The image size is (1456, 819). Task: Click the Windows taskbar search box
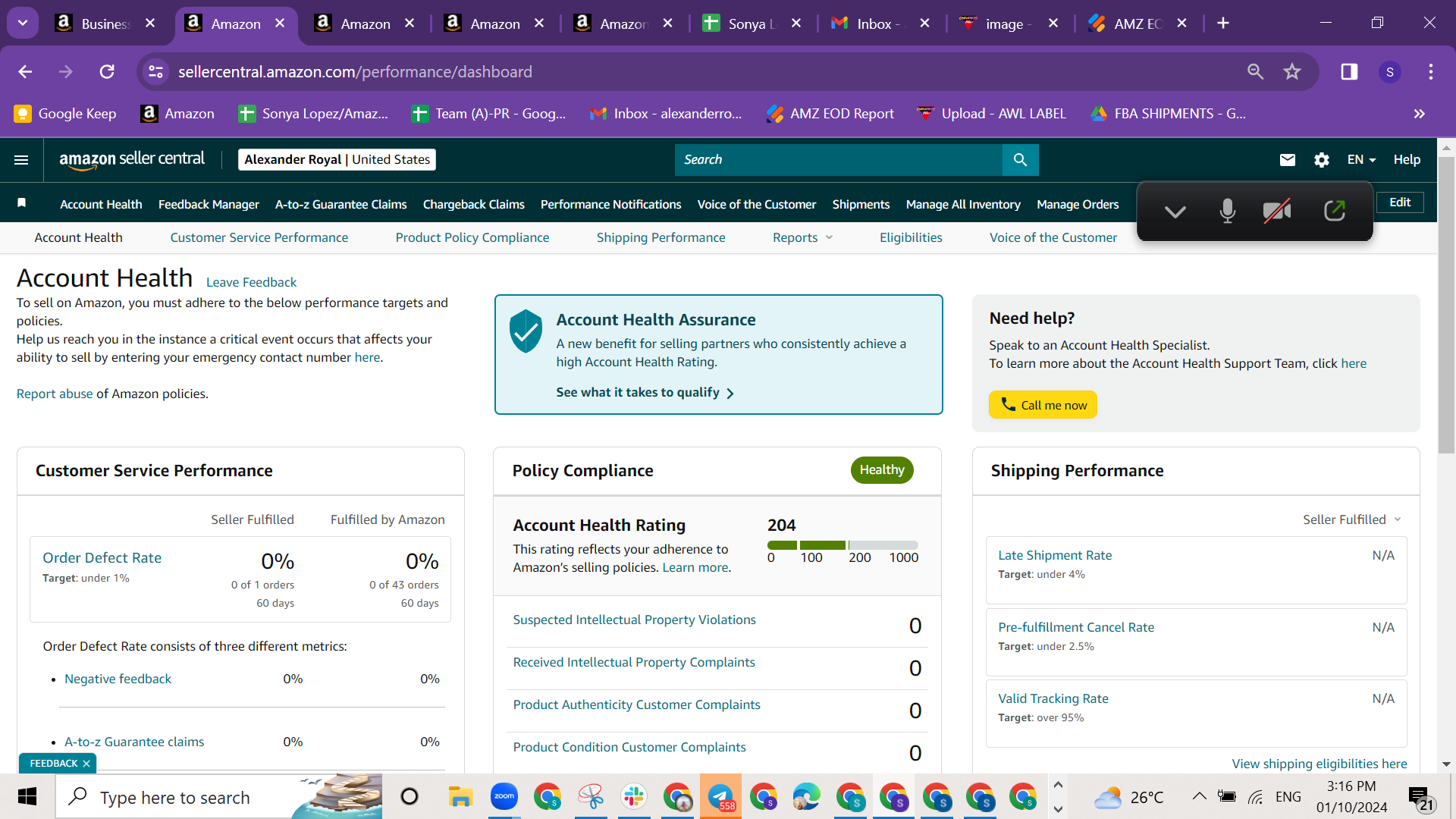(219, 797)
